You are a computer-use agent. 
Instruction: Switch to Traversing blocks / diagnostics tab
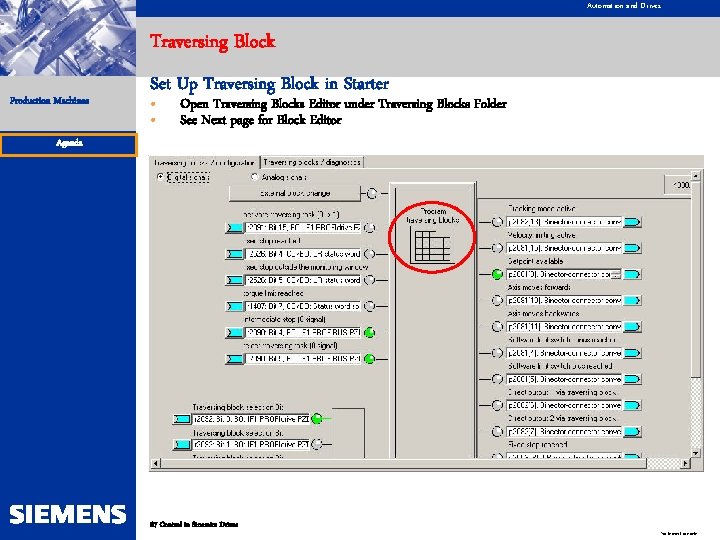(312, 163)
